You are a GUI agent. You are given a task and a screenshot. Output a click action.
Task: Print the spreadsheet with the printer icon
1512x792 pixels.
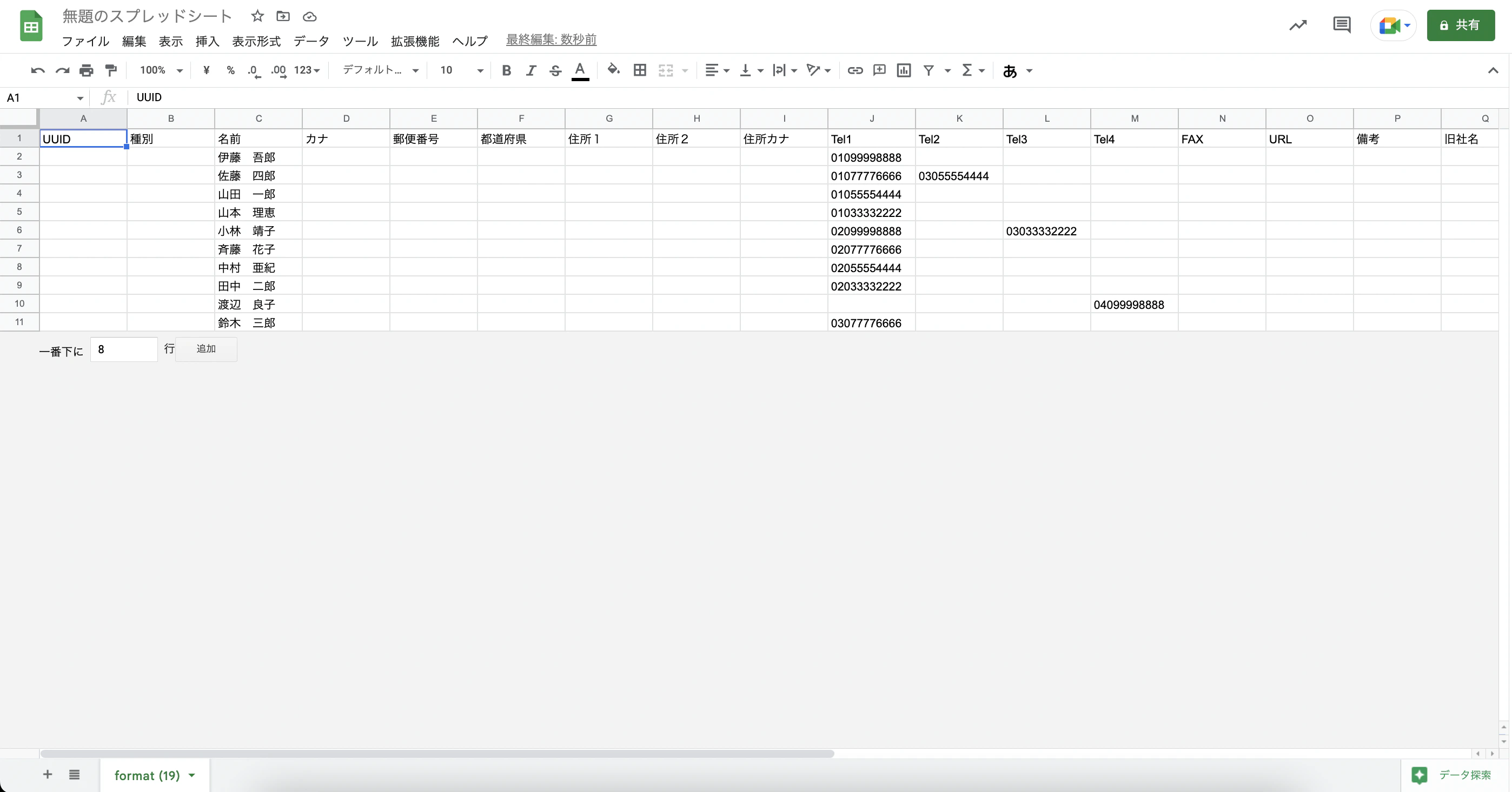tap(87, 70)
